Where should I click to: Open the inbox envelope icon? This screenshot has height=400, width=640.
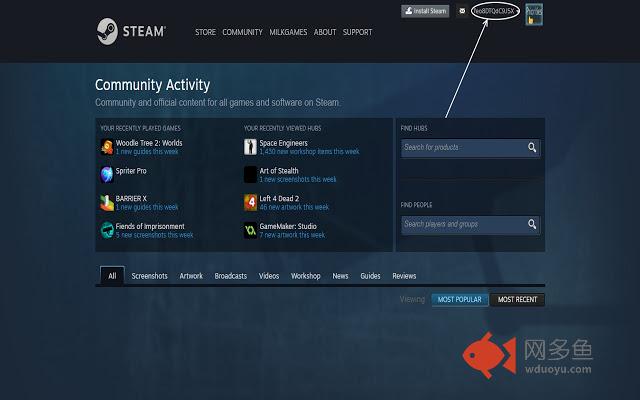click(462, 11)
